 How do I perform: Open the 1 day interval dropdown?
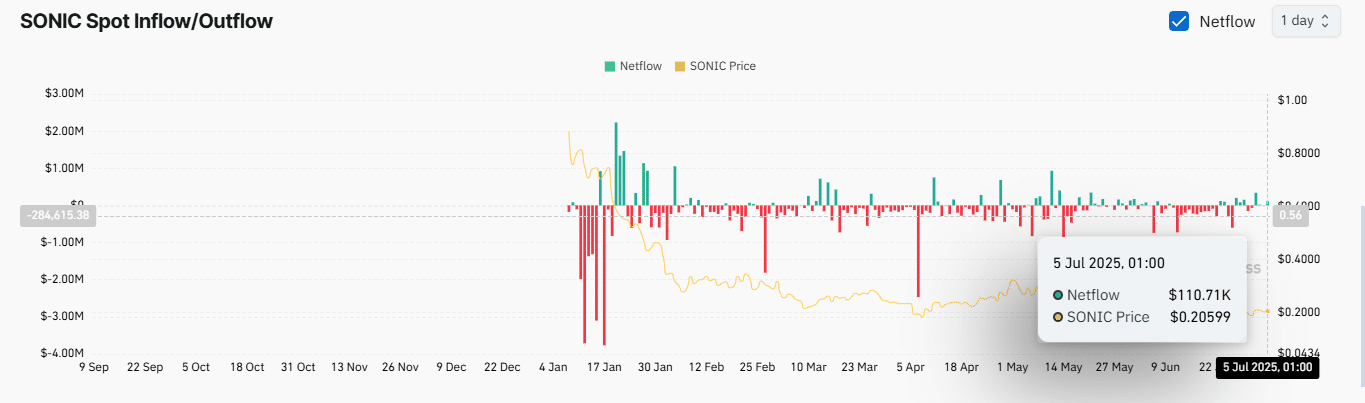point(1305,21)
